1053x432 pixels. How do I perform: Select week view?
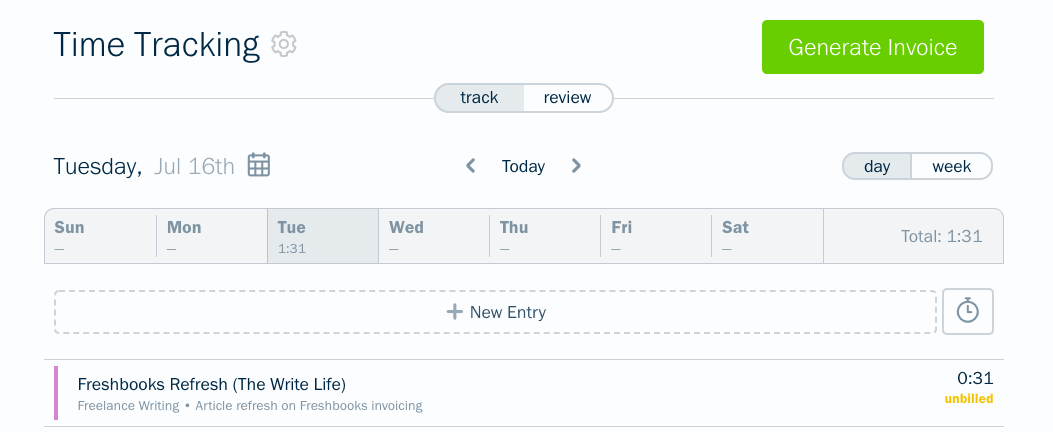pos(952,167)
